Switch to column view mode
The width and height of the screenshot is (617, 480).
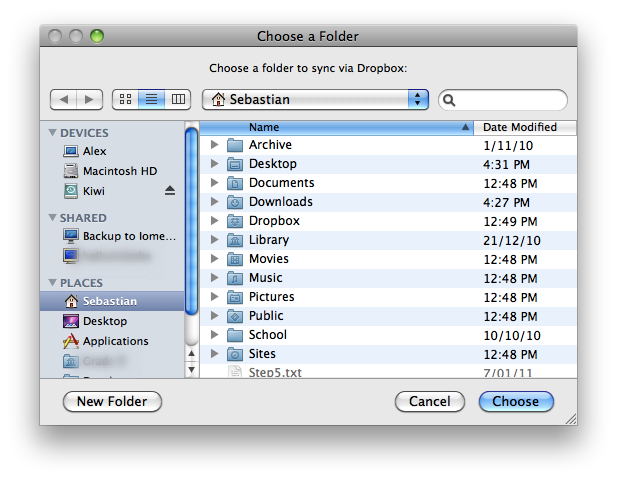178,99
